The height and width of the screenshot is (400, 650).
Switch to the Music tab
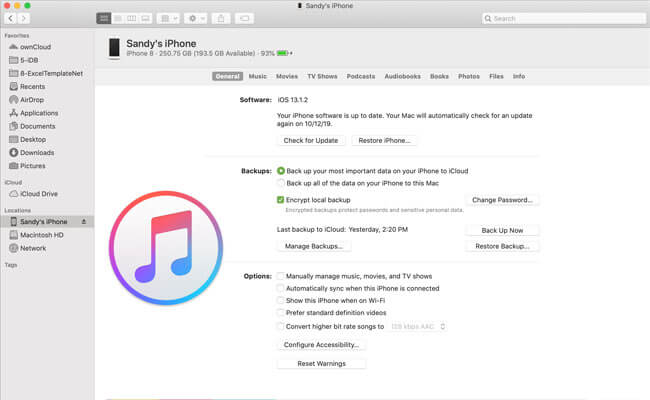click(x=258, y=76)
